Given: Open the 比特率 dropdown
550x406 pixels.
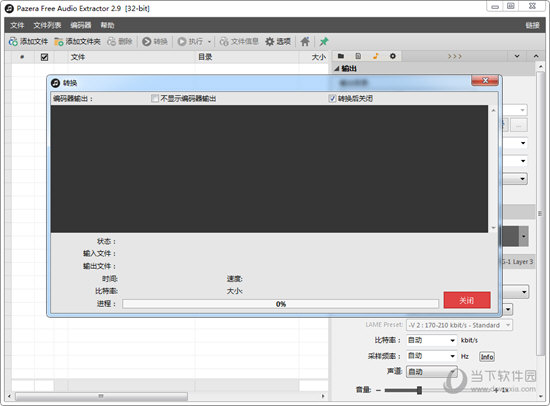Looking at the screenshot, I should click(452, 340).
